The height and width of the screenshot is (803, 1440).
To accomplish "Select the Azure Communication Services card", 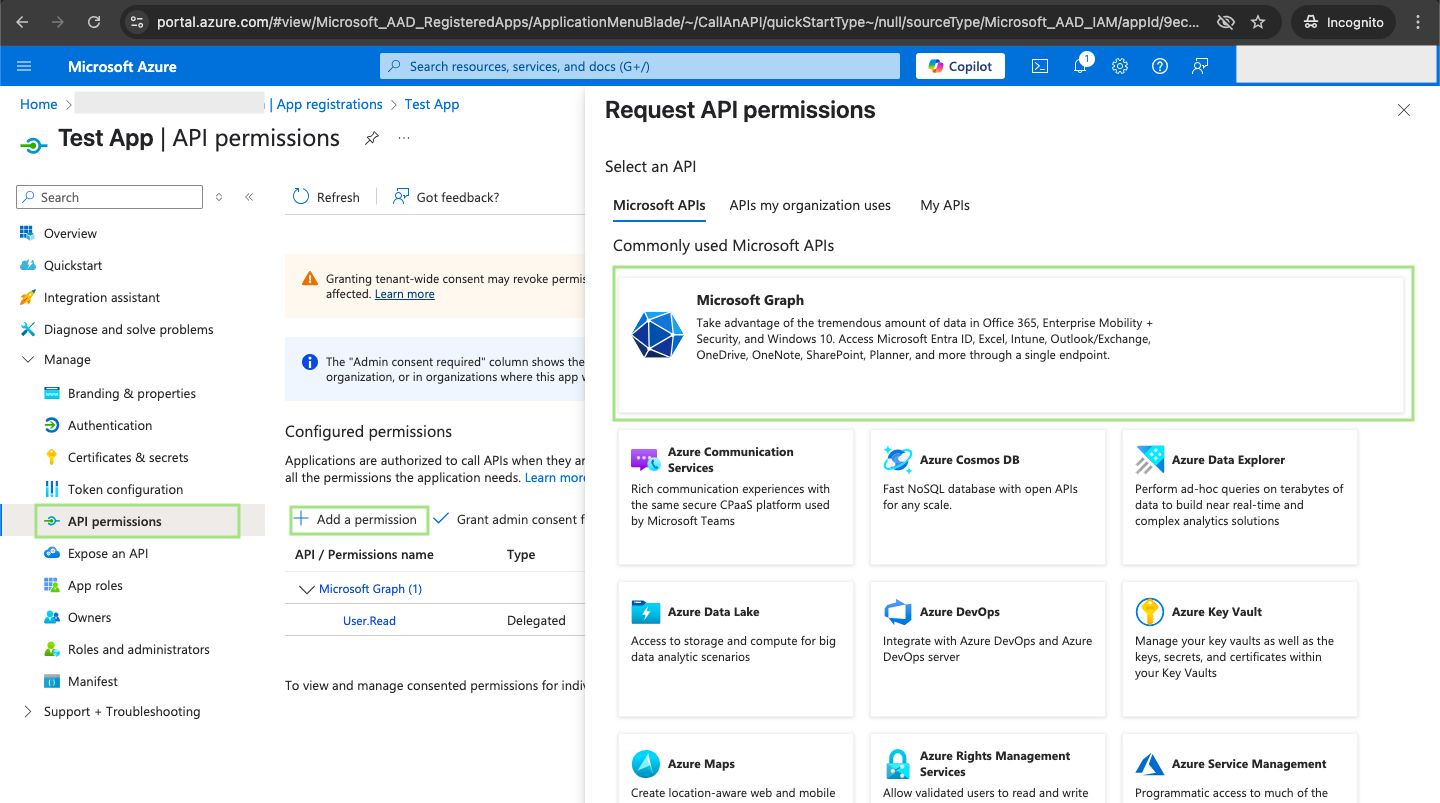I will [x=736, y=497].
